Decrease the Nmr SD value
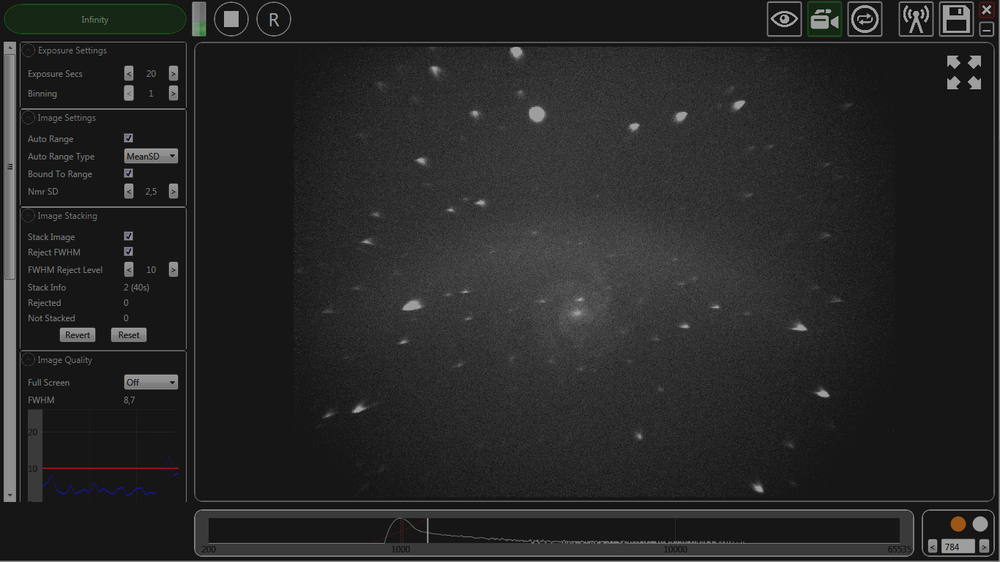Viewport: 1000px width, 562px height. pos(129,191)
